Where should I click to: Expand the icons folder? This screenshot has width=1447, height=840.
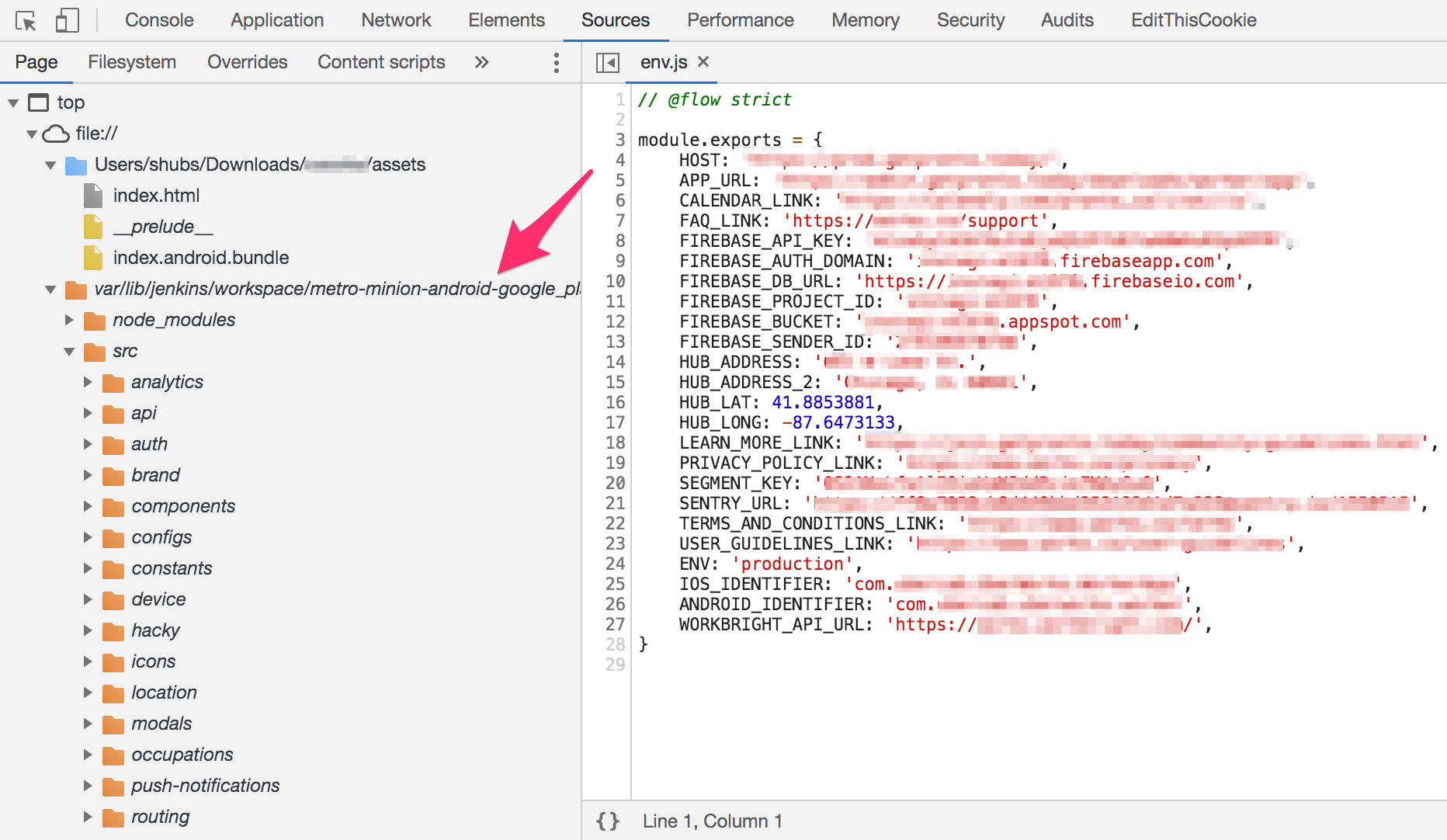coord(88,661)
